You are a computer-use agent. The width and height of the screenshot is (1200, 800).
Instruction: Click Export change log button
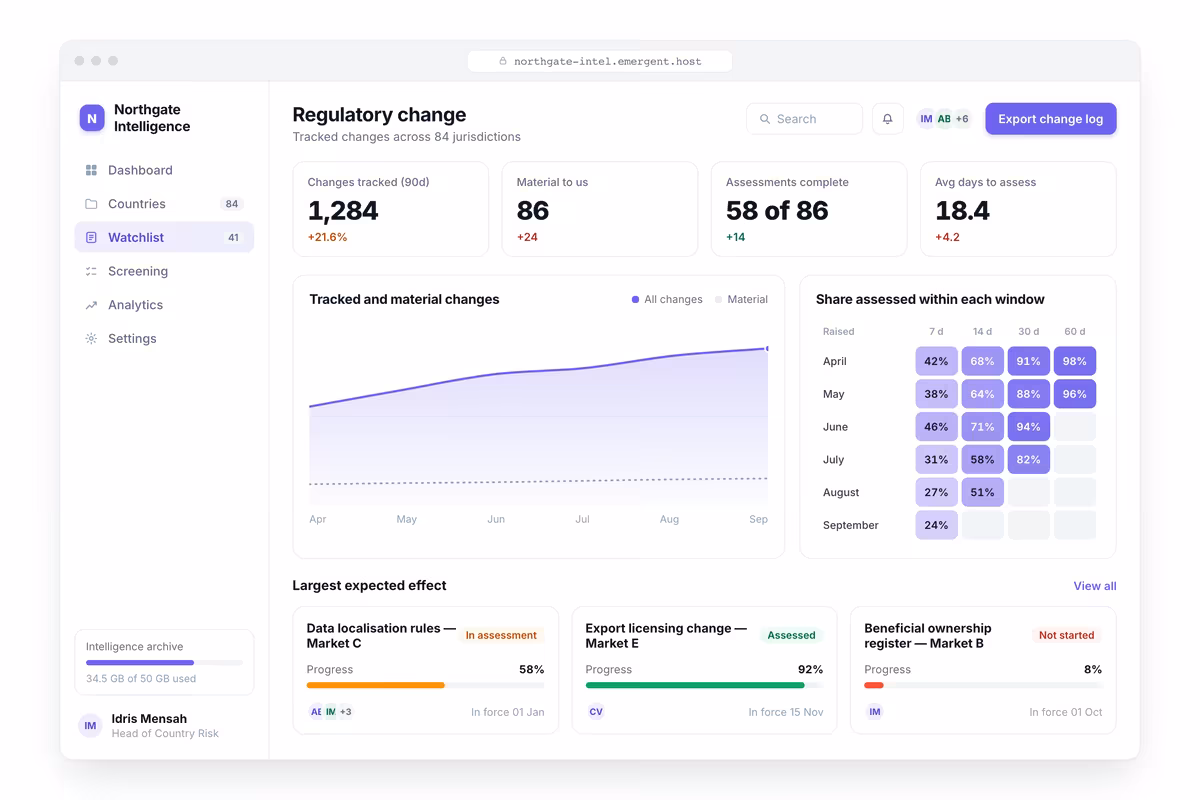(x=1051, y=119)
